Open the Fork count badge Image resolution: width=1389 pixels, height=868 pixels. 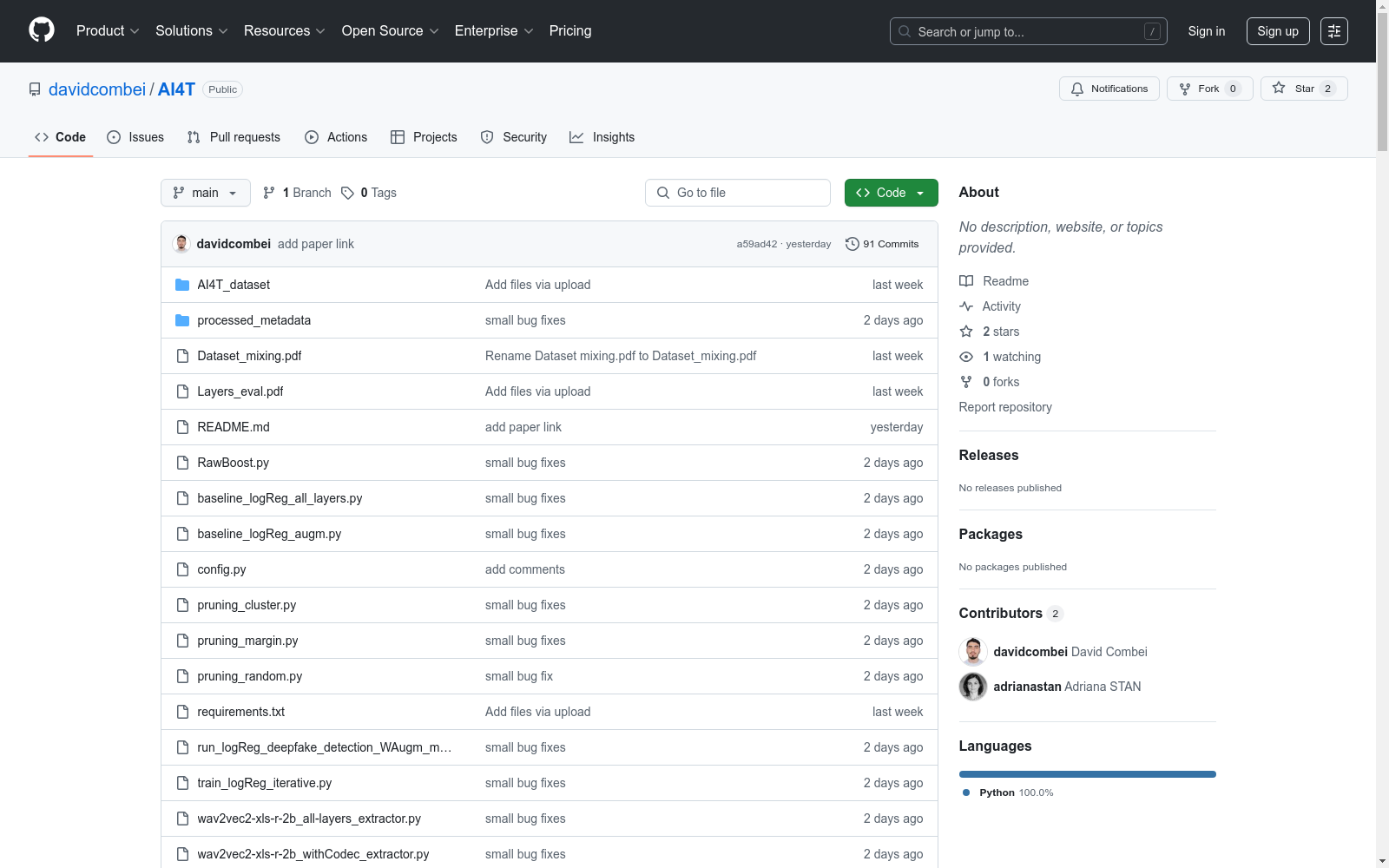[1233, 89]
